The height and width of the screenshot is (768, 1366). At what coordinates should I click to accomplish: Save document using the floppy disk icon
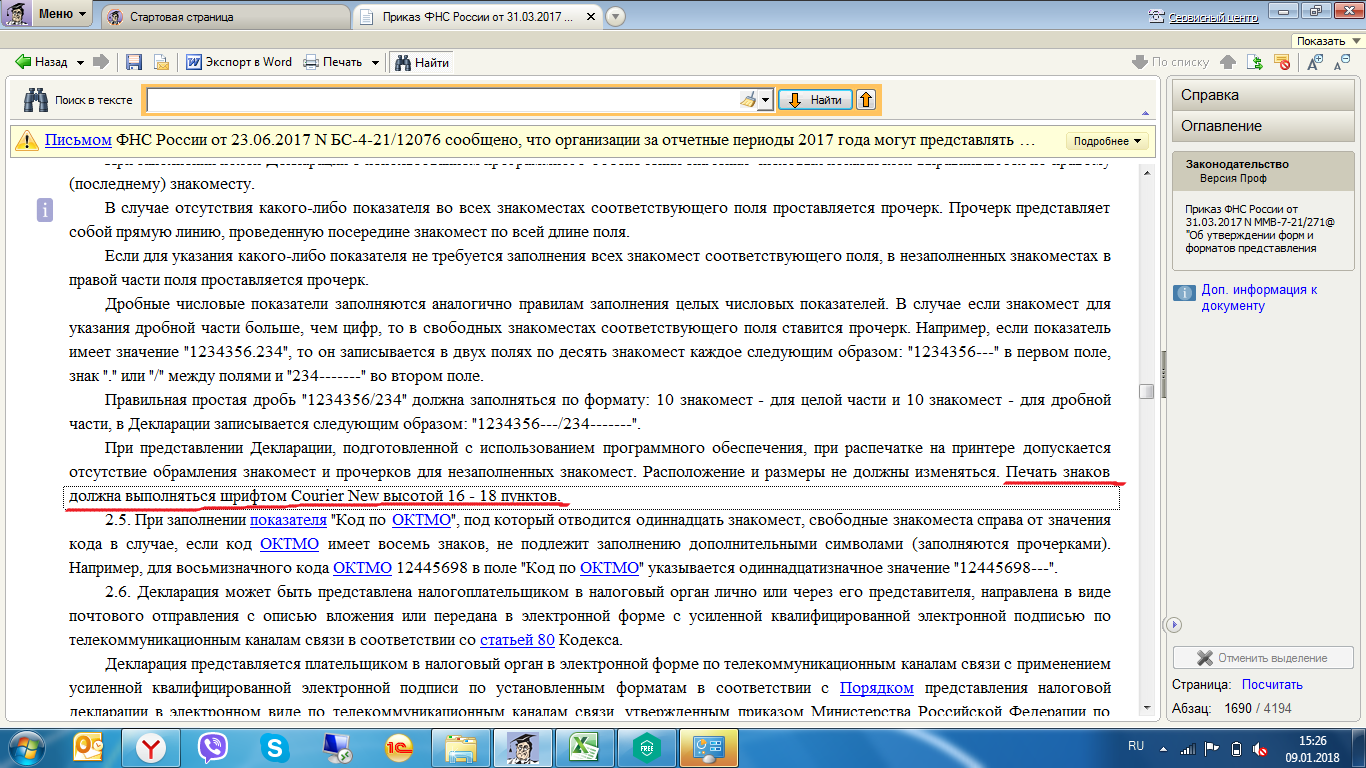pos(134,62)
